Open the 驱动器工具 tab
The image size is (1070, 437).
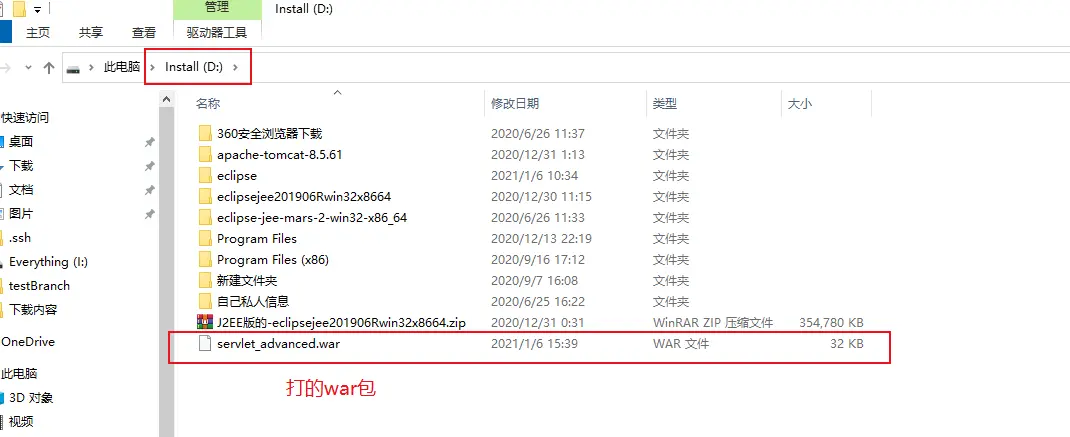coord(217,32)
